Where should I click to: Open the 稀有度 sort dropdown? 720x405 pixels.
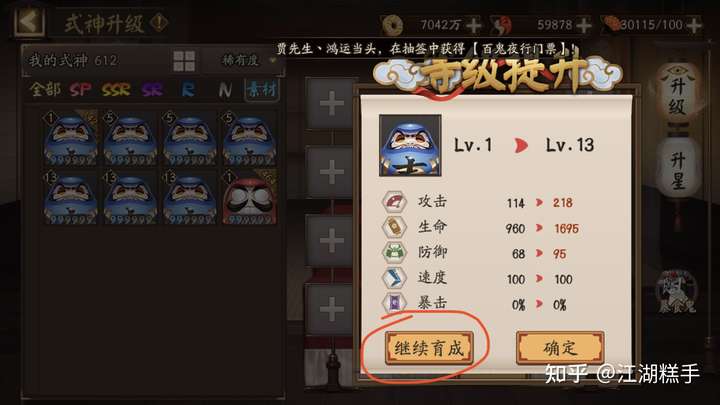248,60
